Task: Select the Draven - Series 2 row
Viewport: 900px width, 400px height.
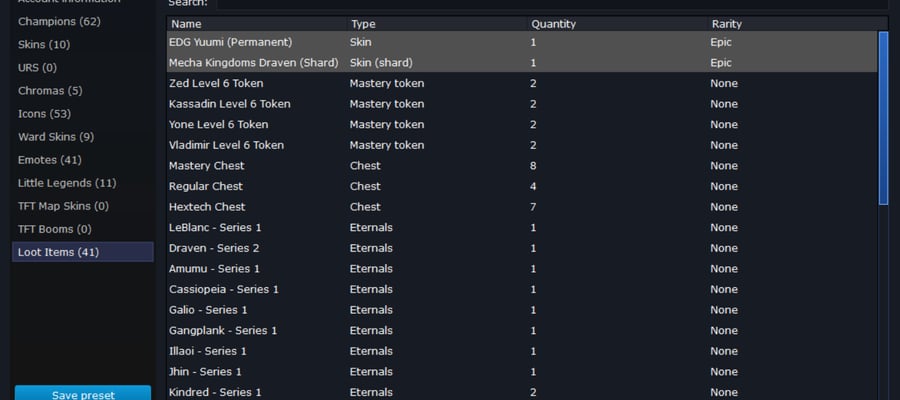Action: pyautogui.click(x=522, y=248)
